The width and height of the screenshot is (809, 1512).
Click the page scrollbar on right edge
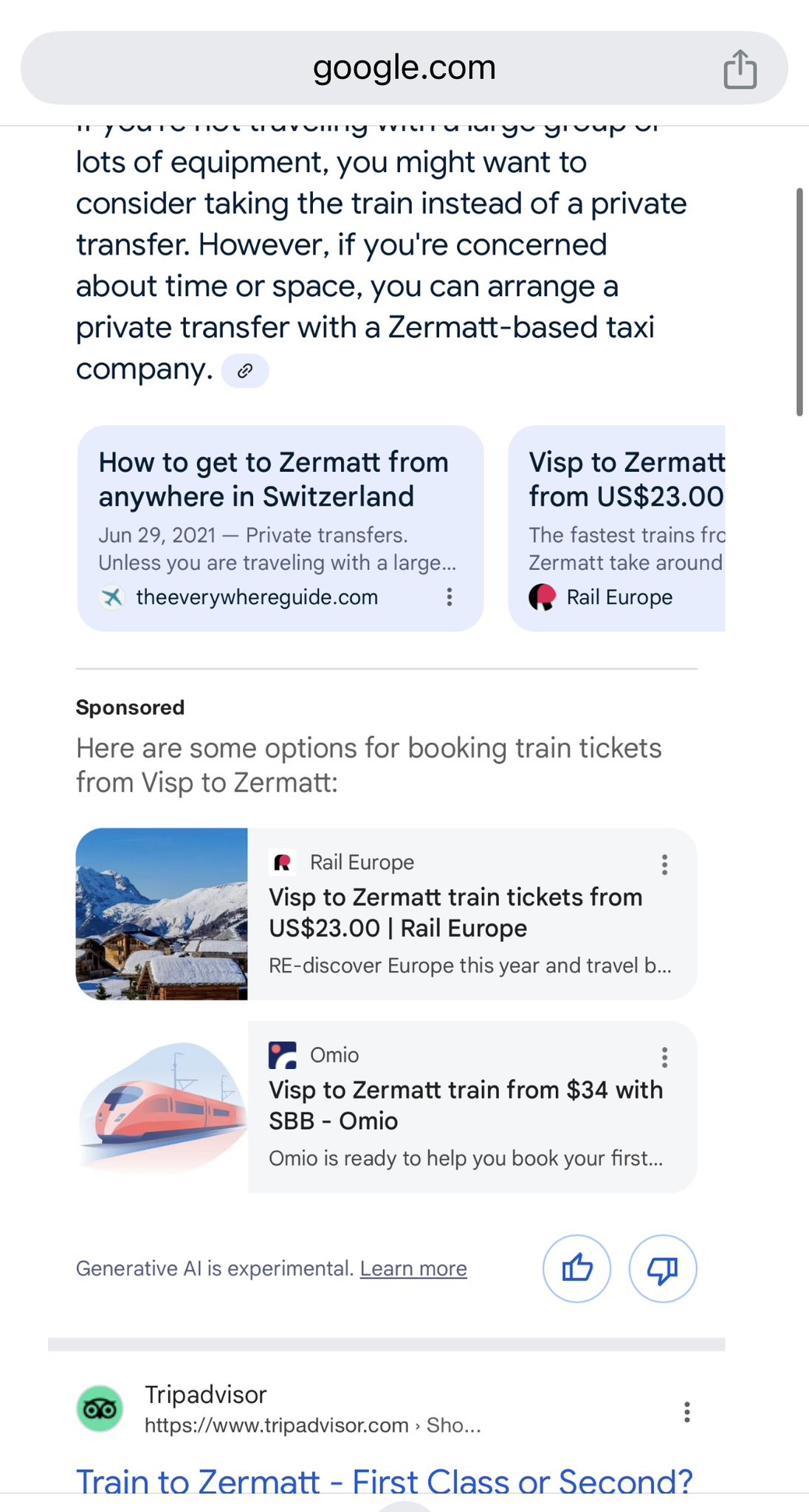pos(799,303)
